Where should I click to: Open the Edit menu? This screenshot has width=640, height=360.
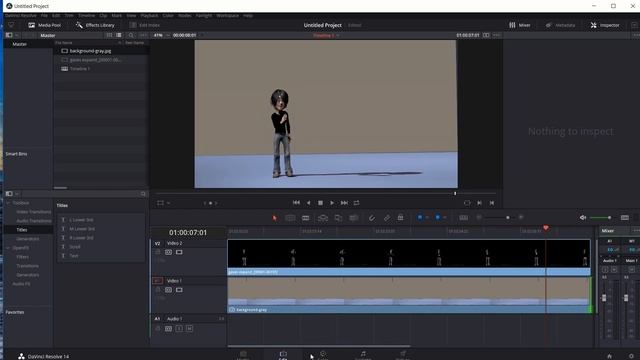pyautogui.click(x=56, y=16)
